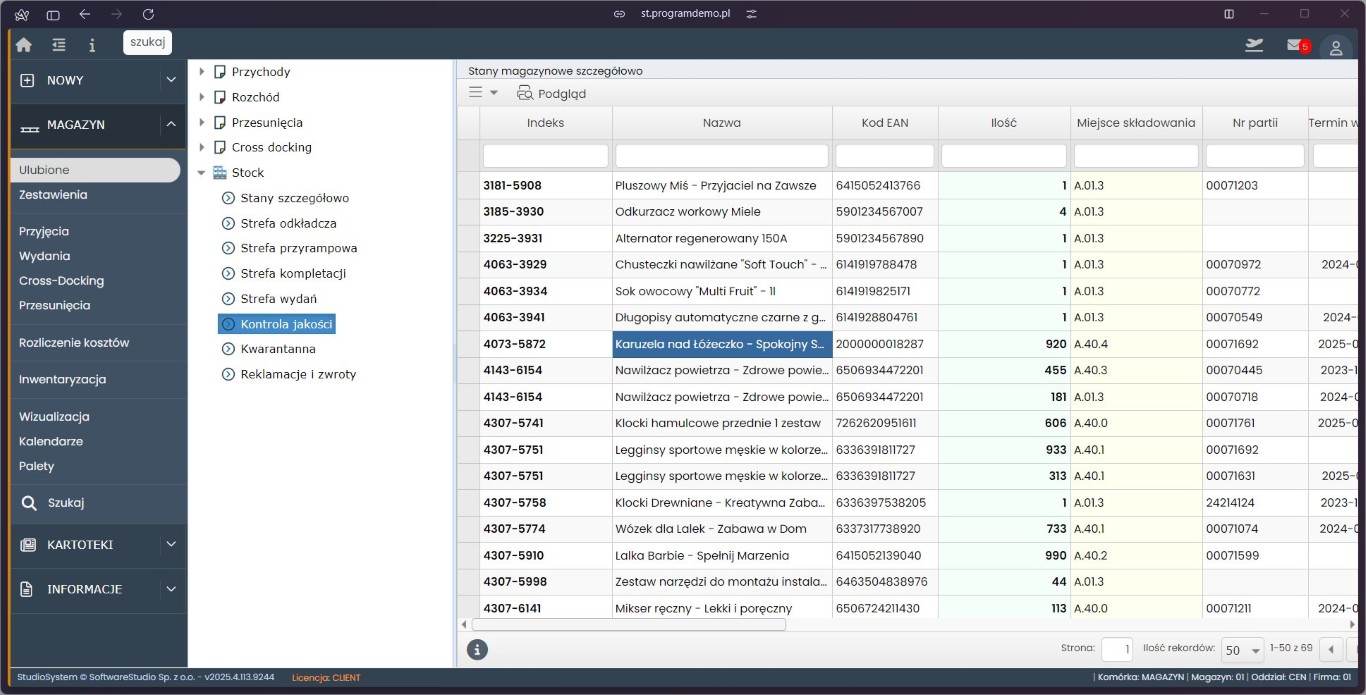Expand the NOWY section chevron

[171, 80]
